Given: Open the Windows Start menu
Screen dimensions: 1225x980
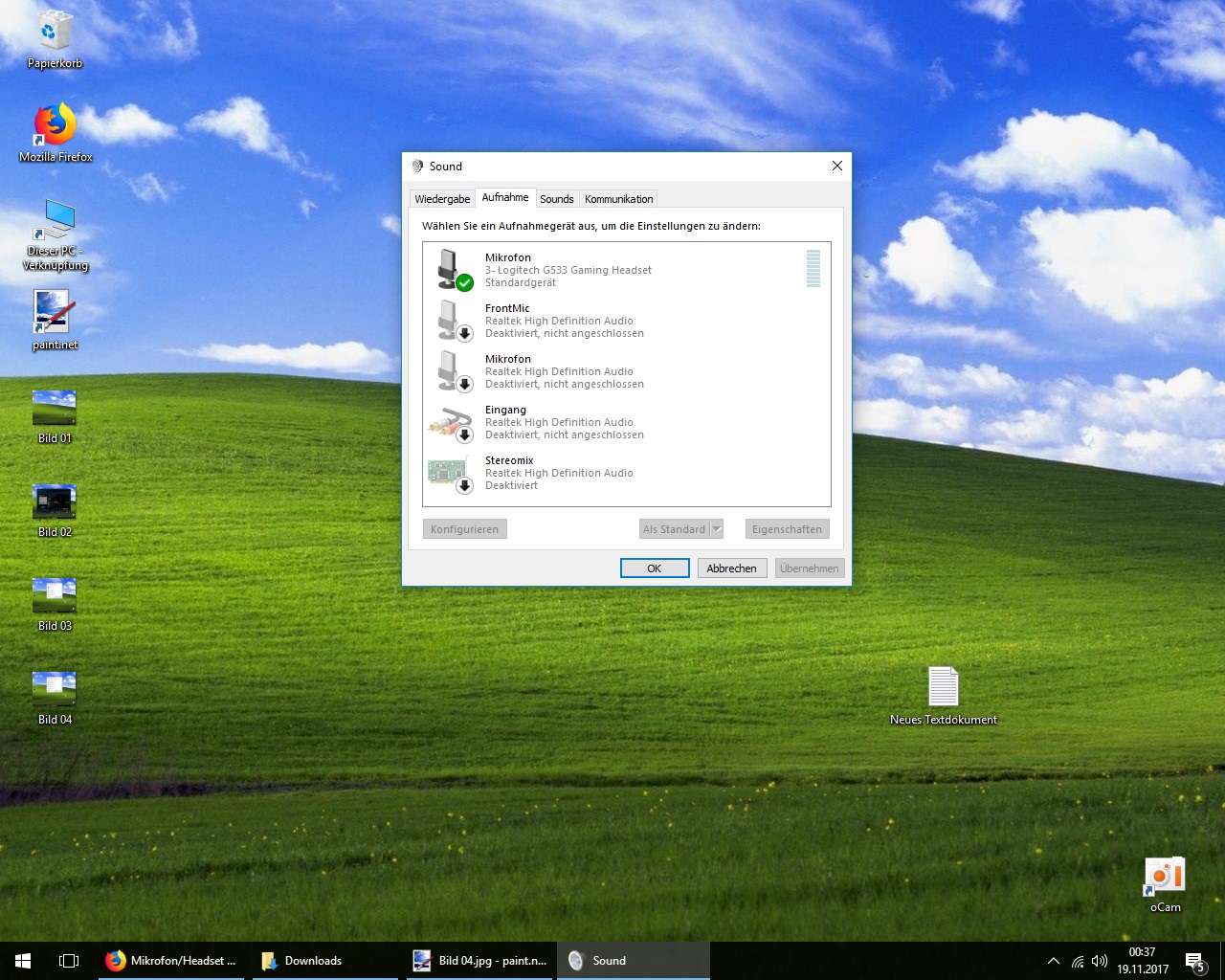Looking at the screenshot, I should pyautogui.click(x=23, y=961).
